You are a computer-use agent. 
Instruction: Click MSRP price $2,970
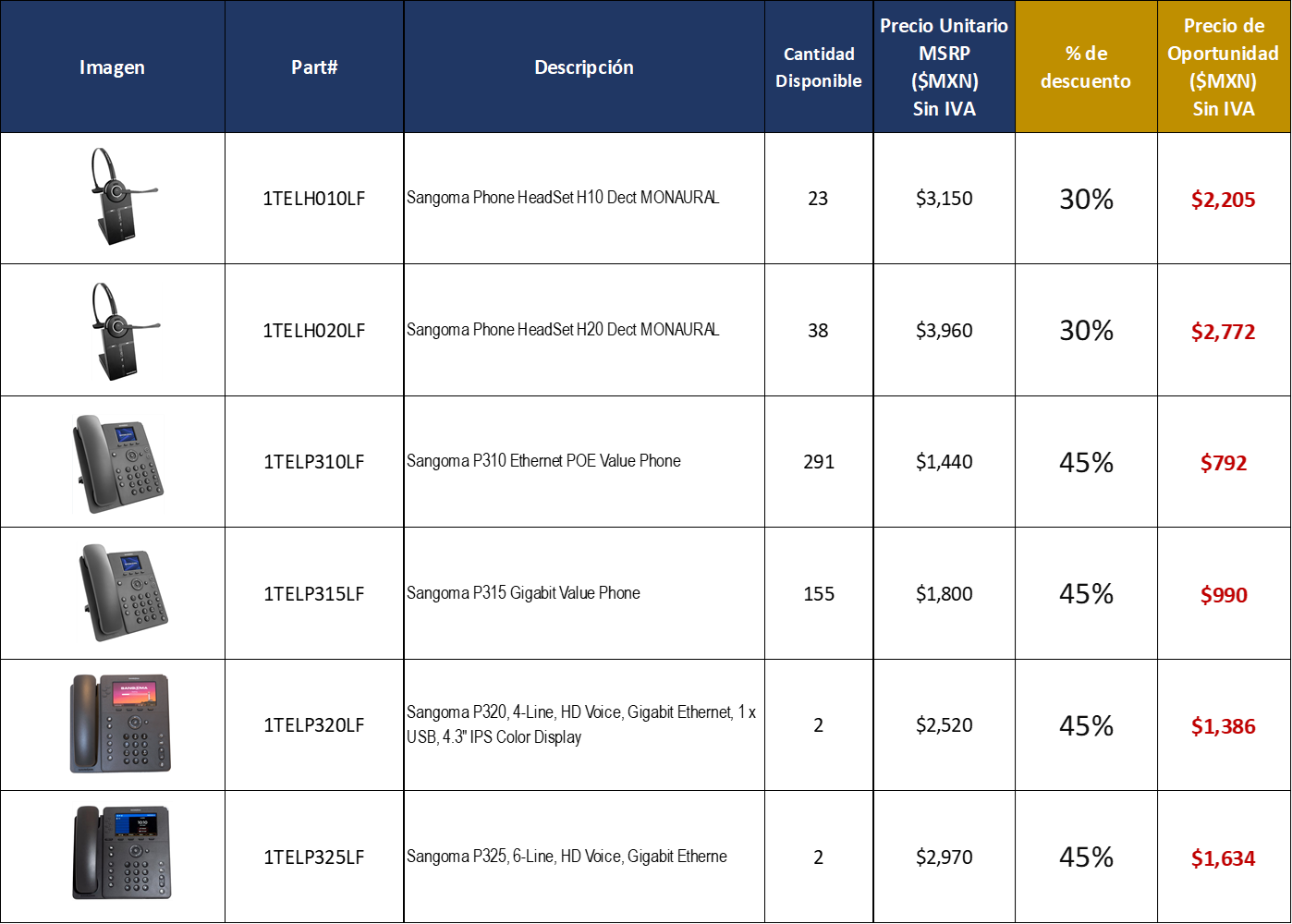[x=945, y=857]
